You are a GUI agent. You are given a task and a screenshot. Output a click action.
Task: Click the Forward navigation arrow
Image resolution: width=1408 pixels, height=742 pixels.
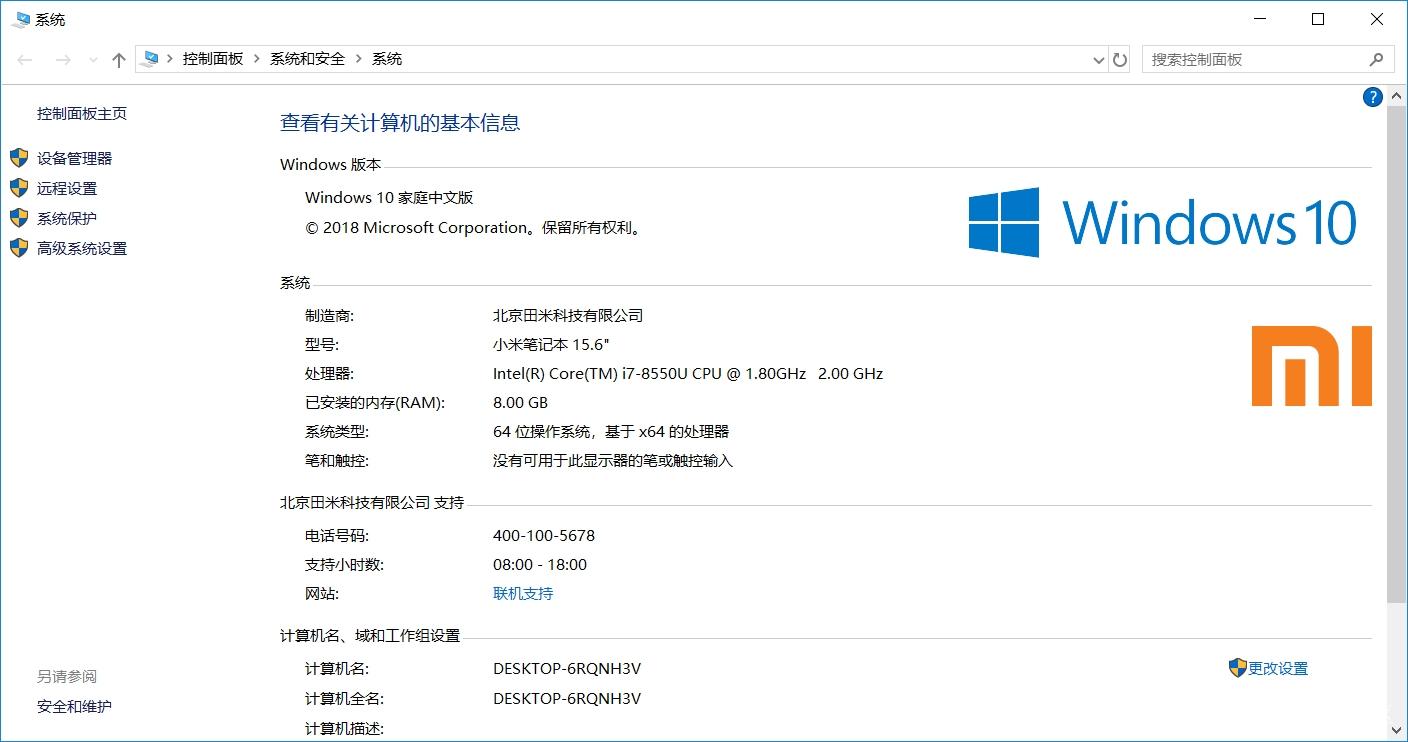click(x=63, y=60)
